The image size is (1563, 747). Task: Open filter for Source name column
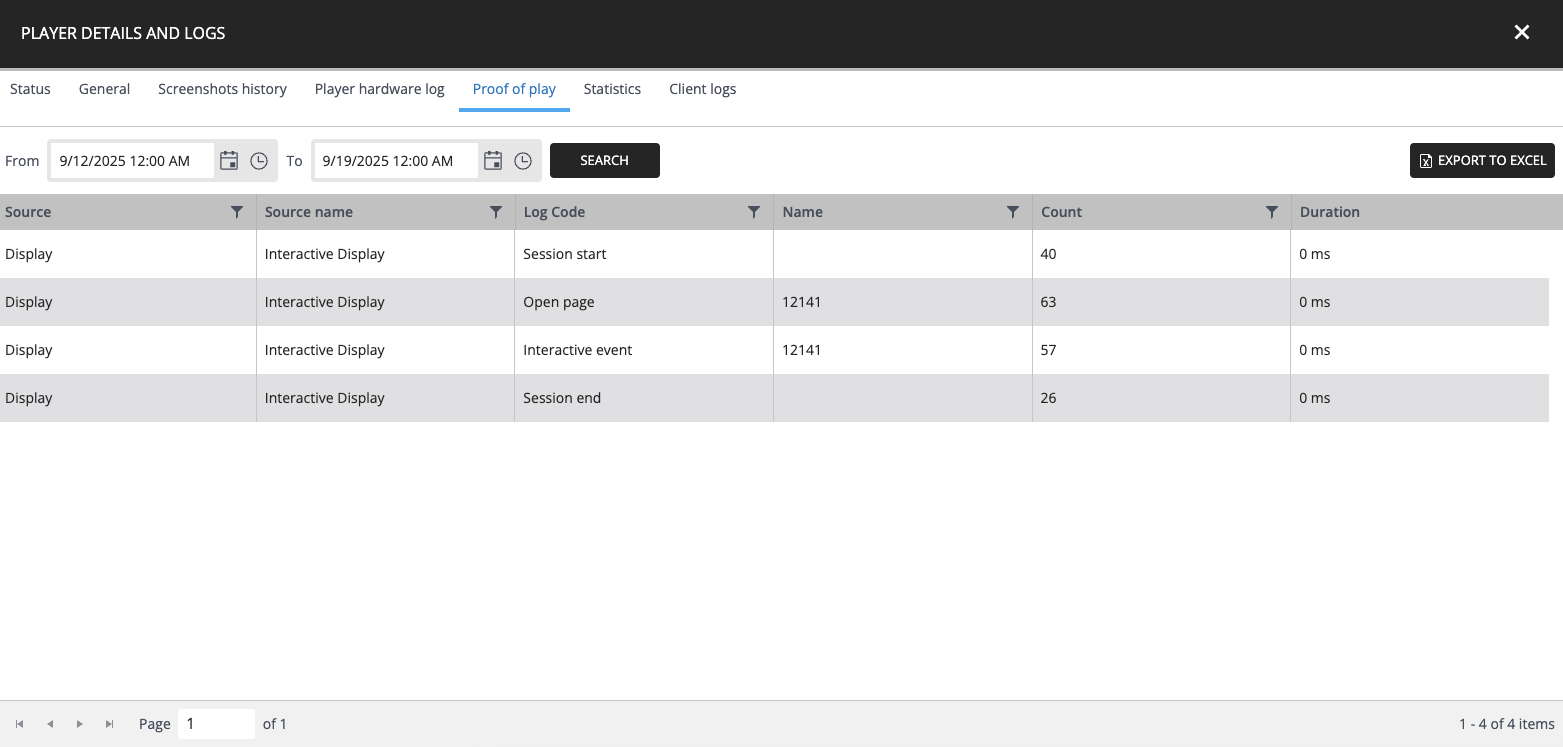pyautogui.click(x=495, y=212)
